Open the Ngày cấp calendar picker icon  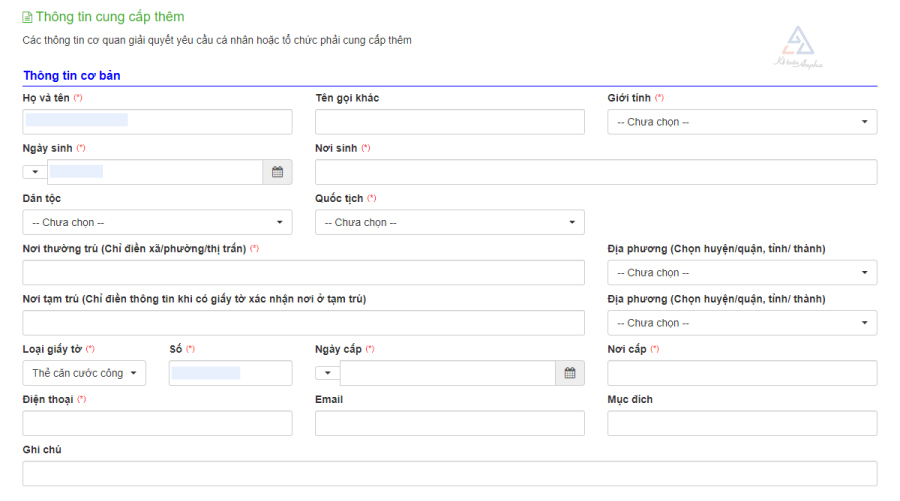coord(570,373)
